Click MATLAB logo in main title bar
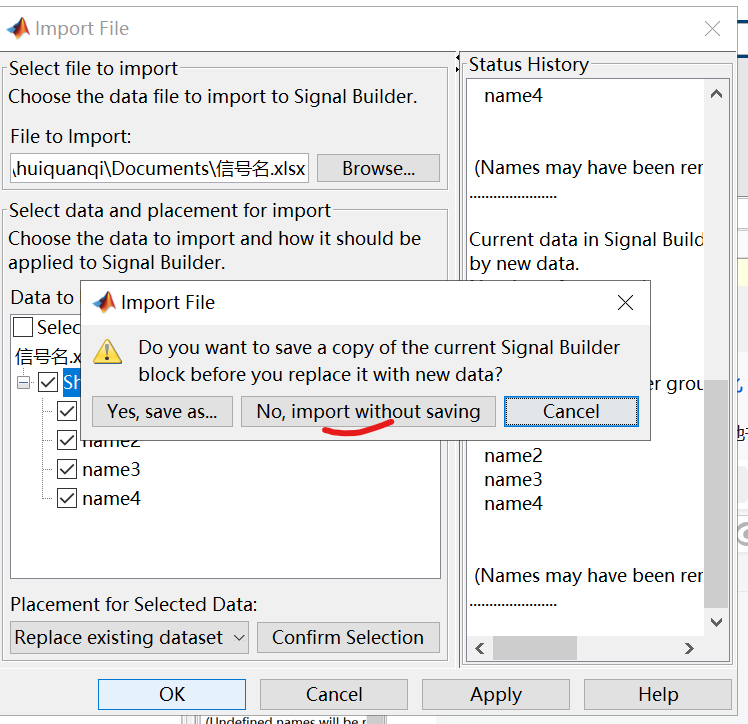The image size is (748, 724). click(19, 28)
